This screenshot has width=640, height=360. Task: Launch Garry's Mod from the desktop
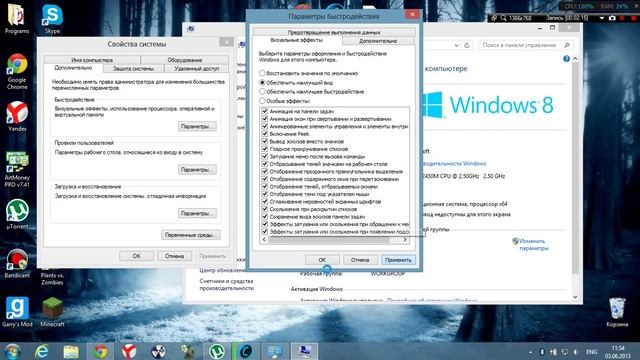(x=17, y=312)
